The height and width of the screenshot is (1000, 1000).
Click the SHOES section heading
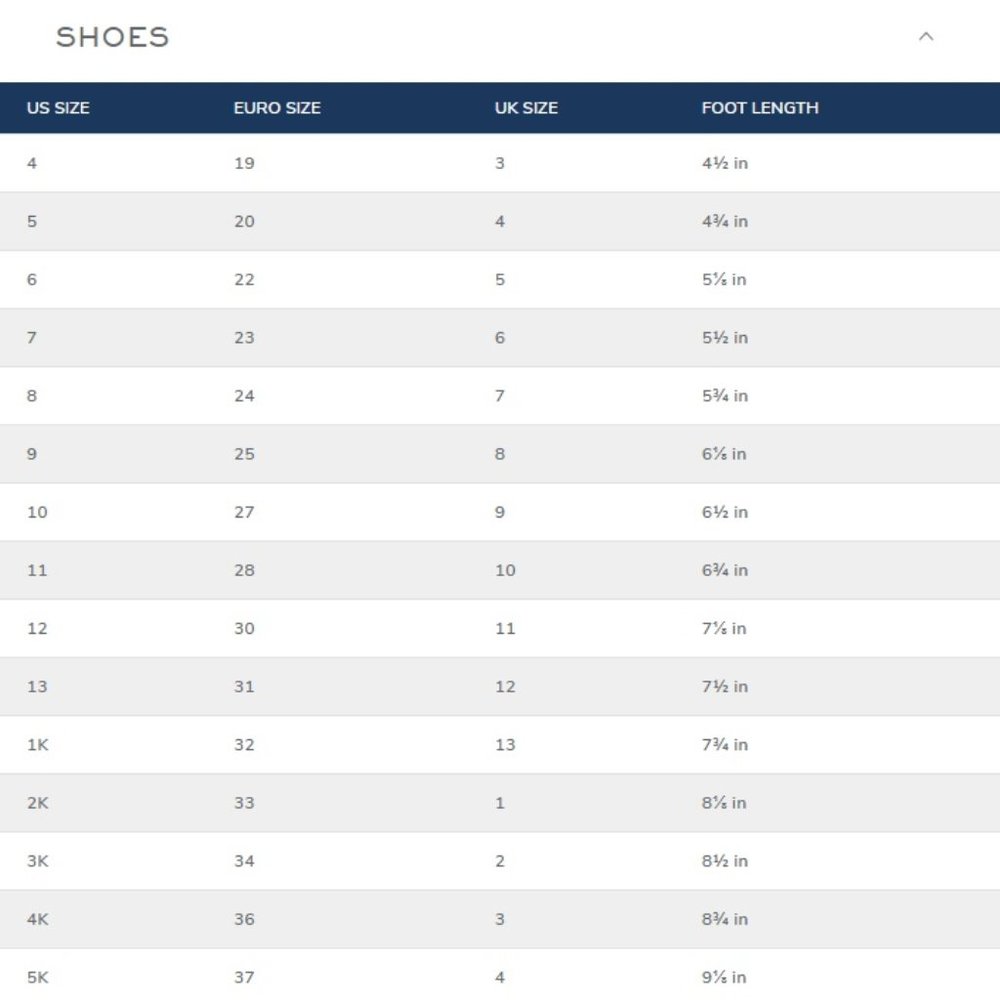112,37
